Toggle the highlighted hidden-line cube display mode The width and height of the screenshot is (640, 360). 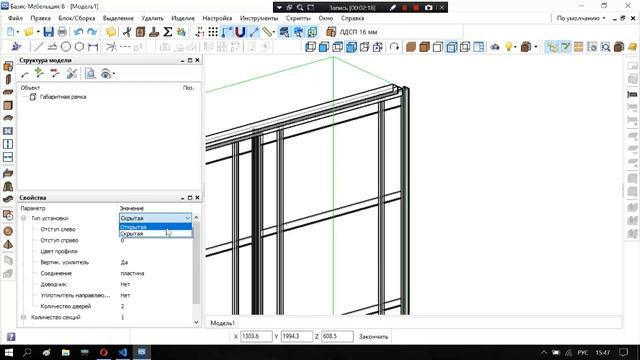451,47
